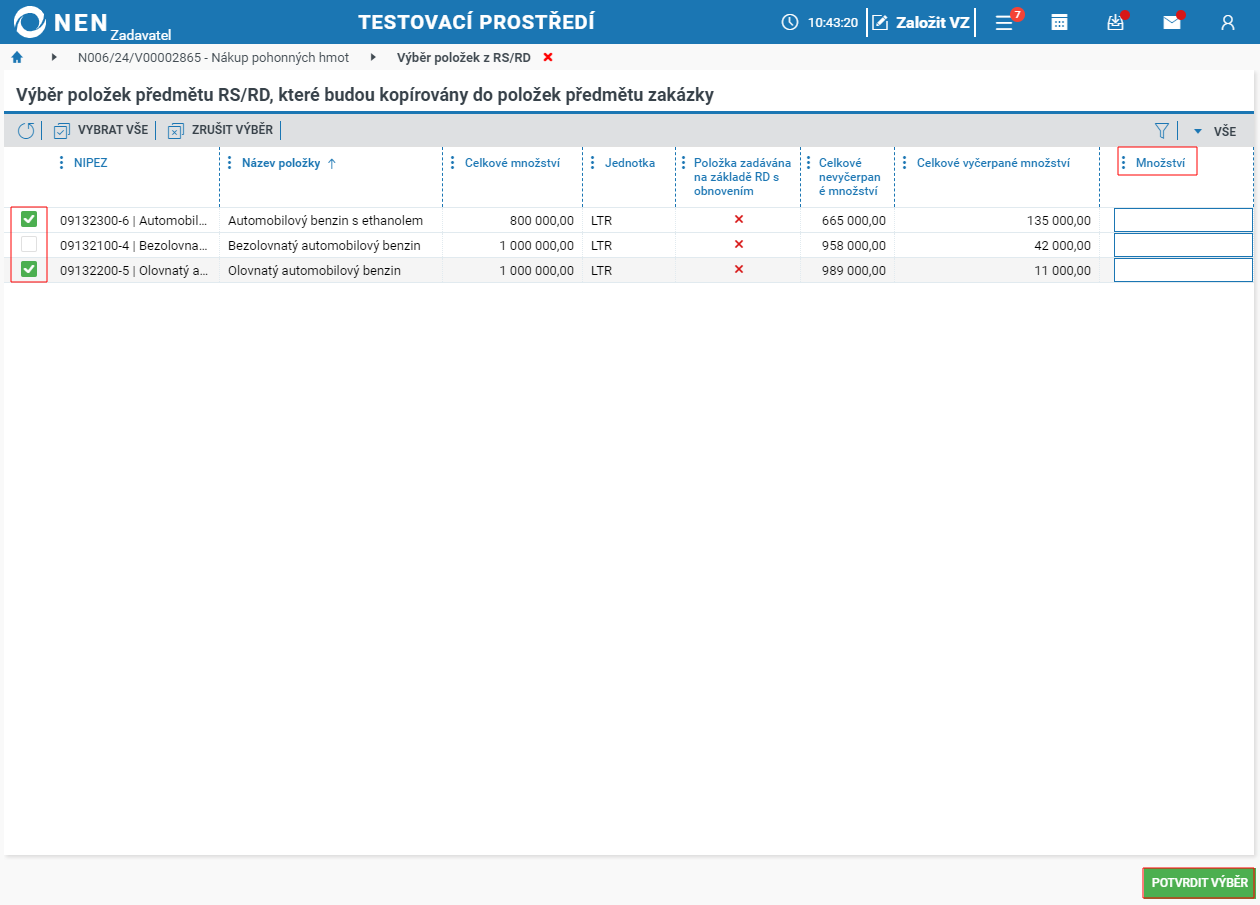Sort by the Celkové množství column header
1260x905 pixels.
point(512,163)
